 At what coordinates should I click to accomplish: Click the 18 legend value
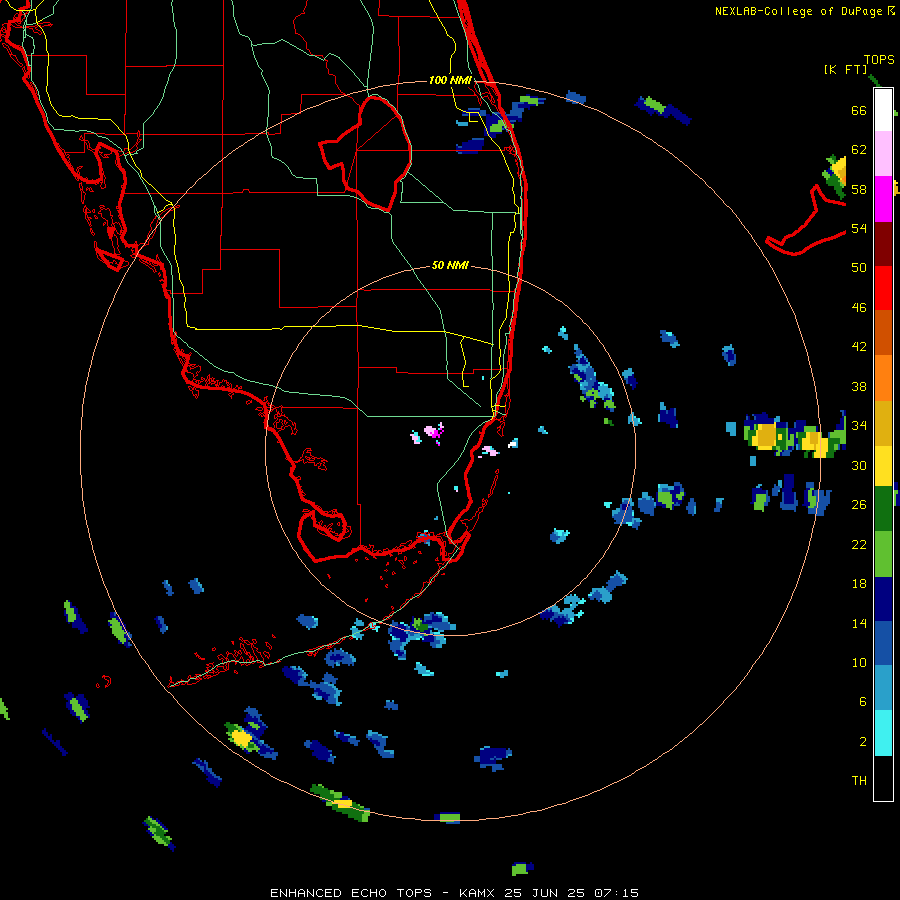(859, 584)
